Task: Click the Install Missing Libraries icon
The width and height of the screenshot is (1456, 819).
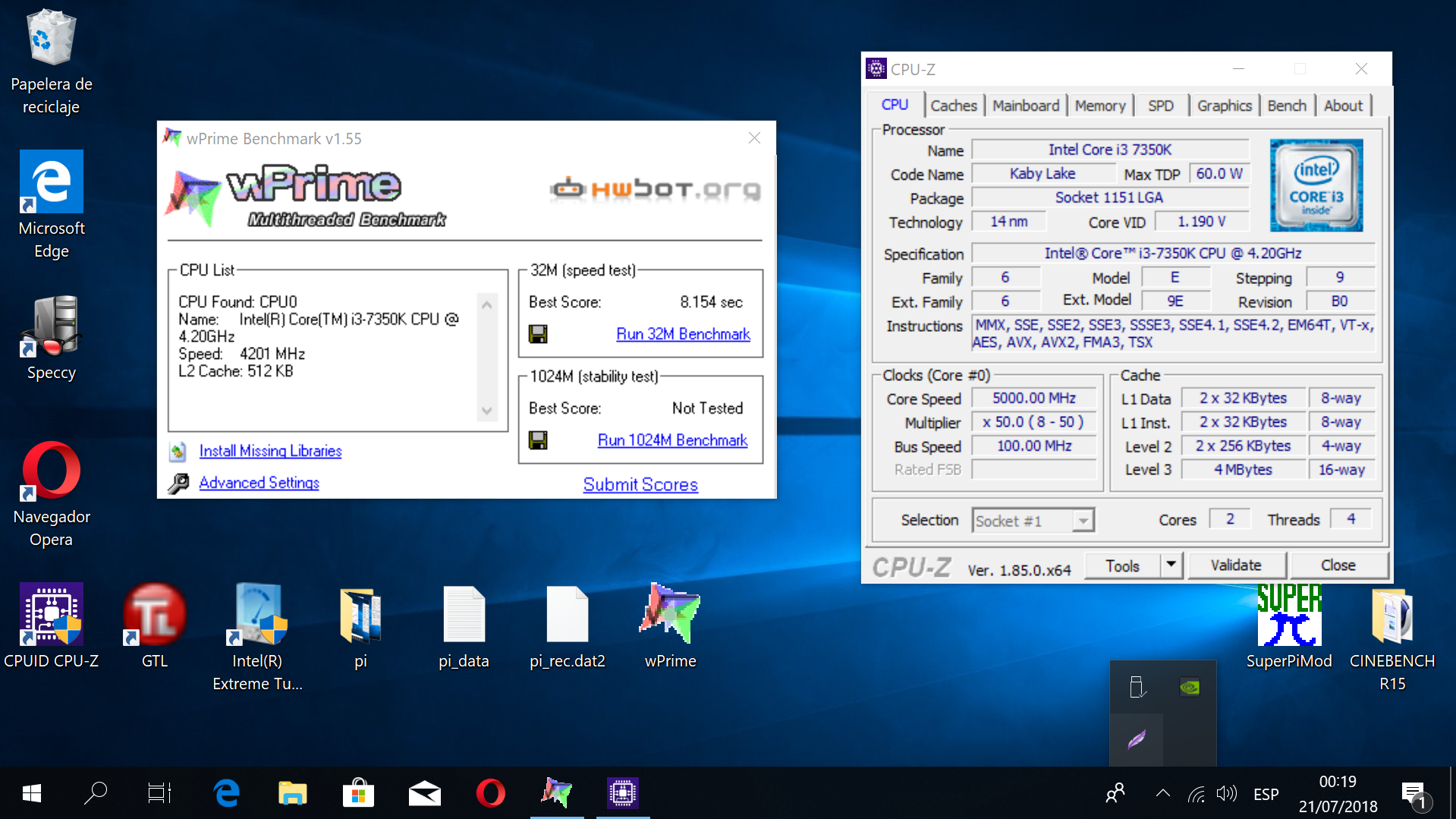Action: point(178,452)
